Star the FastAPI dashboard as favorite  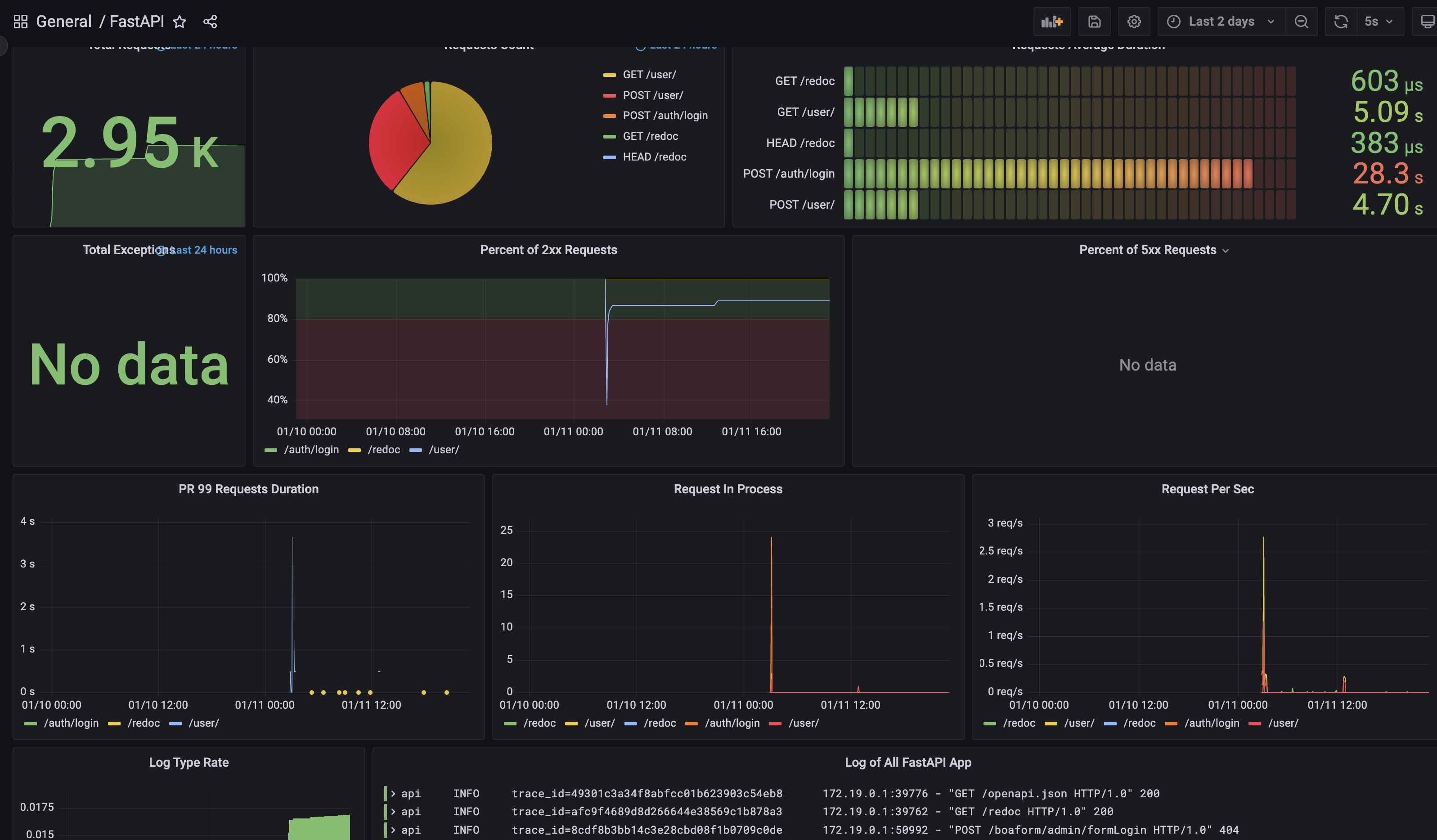click(x=180, y=22)
